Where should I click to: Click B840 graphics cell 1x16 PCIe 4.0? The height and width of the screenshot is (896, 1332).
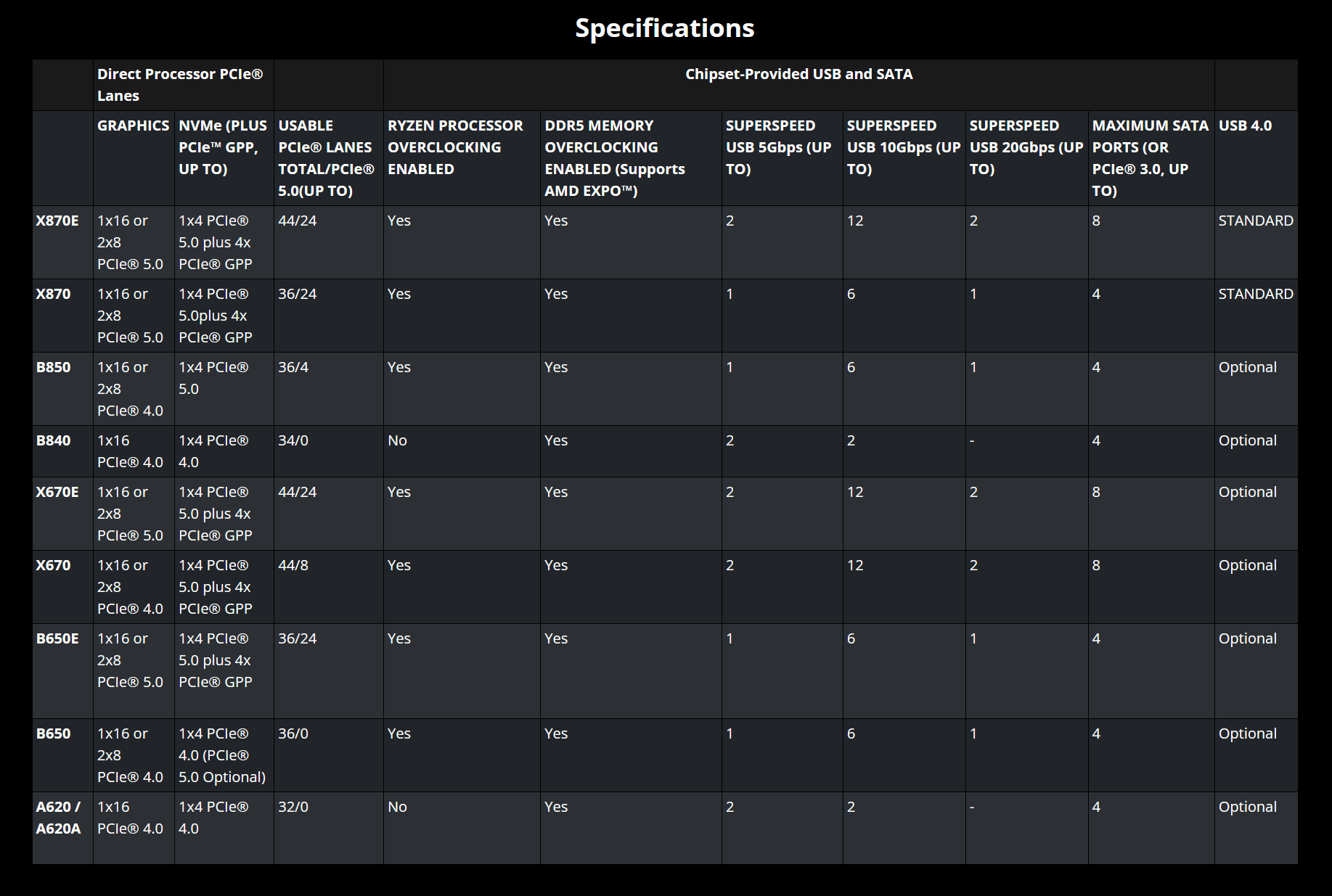134,451
